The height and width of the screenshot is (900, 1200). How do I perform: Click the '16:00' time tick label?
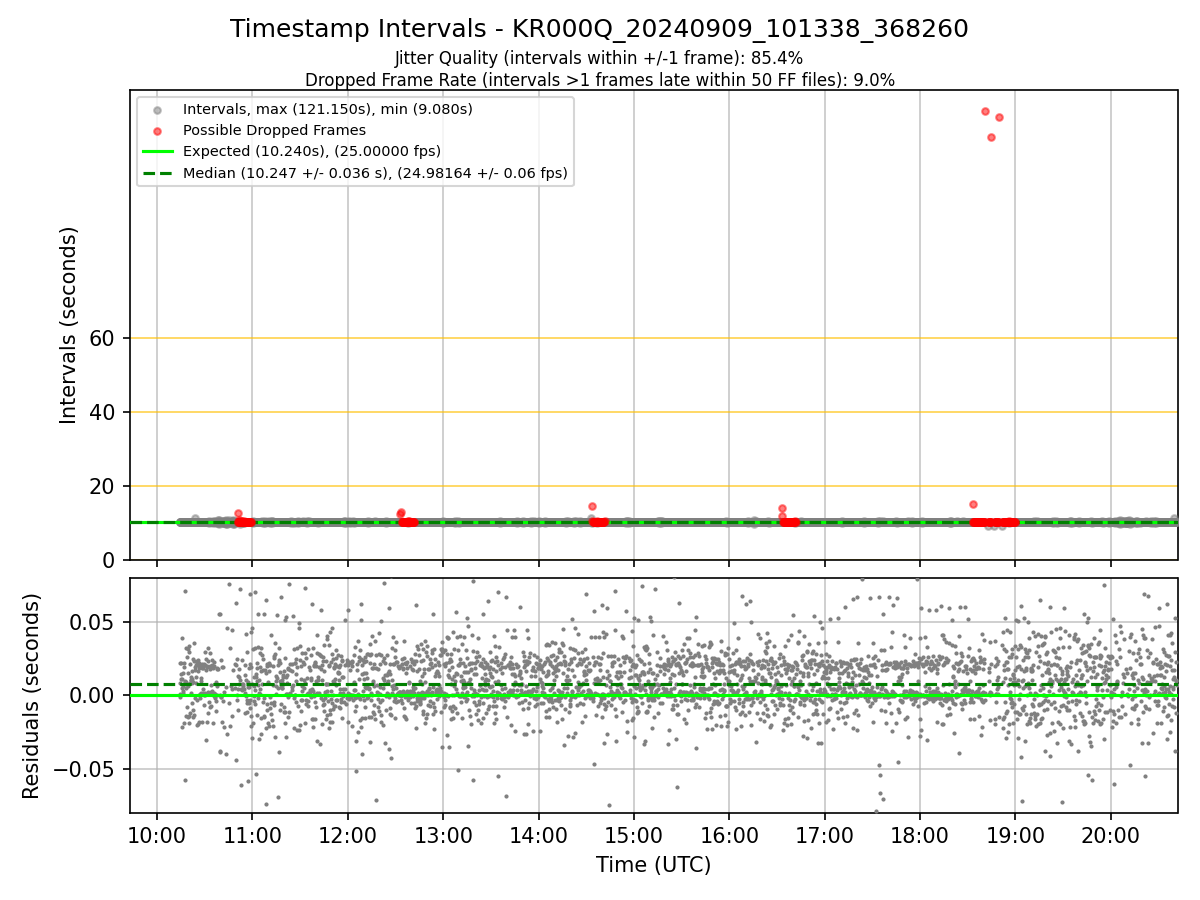[729, 834]
